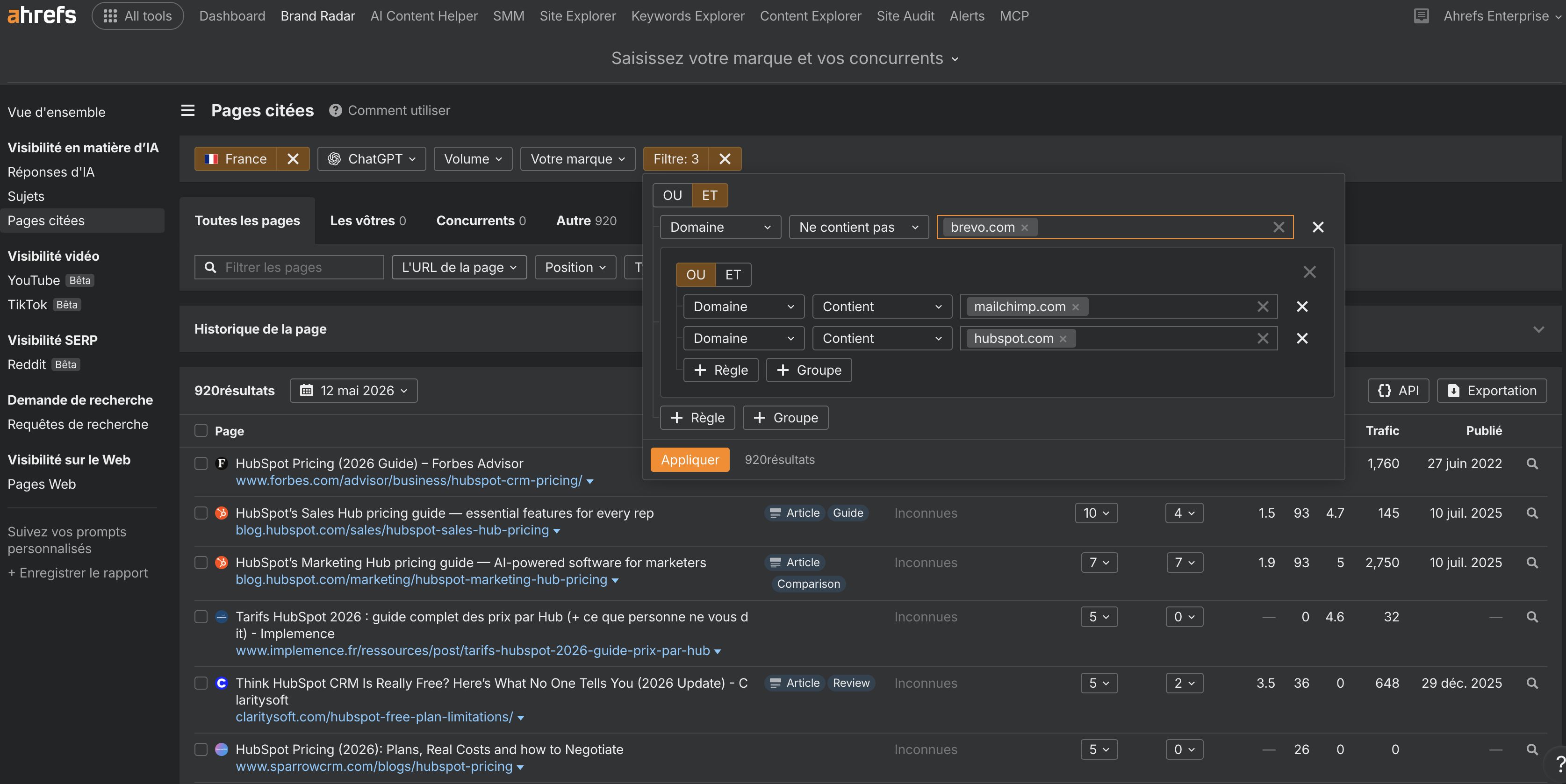Check the Tarifs HubSpot 2026 row
Image resolution: width=1566 pixels, height=784 pixels.
coord(201,617)
